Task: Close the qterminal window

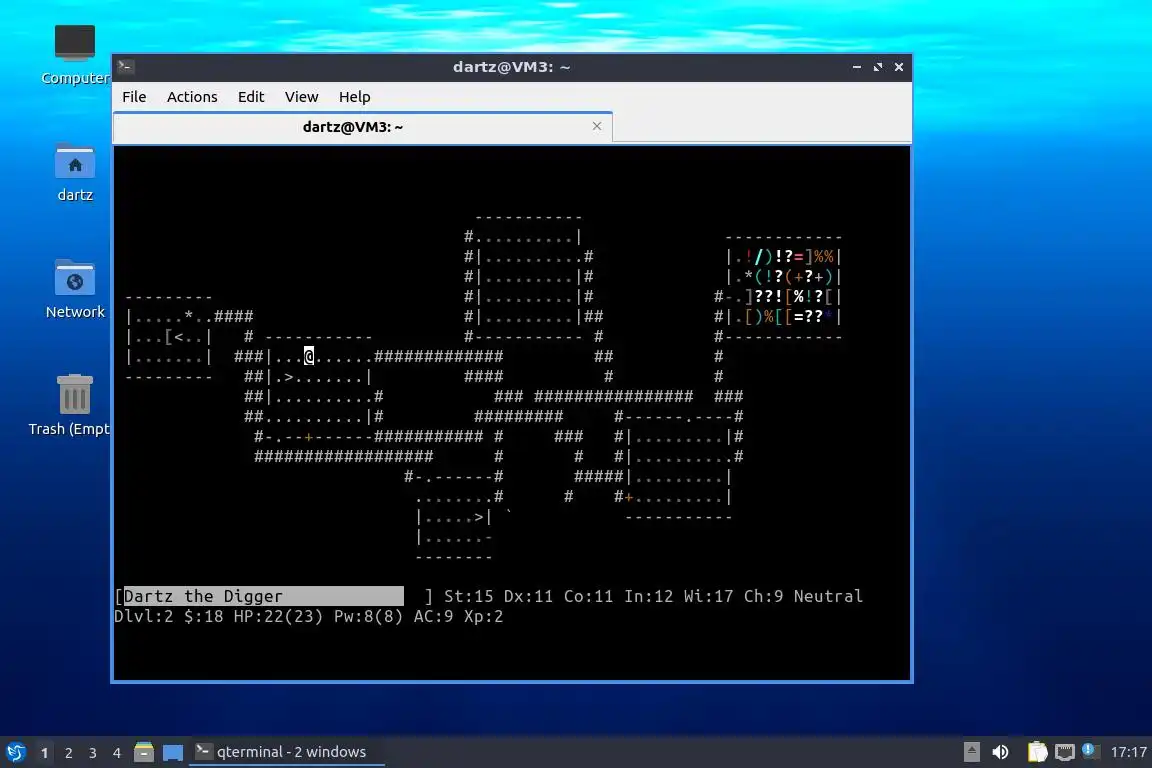Action: point(899,67)
